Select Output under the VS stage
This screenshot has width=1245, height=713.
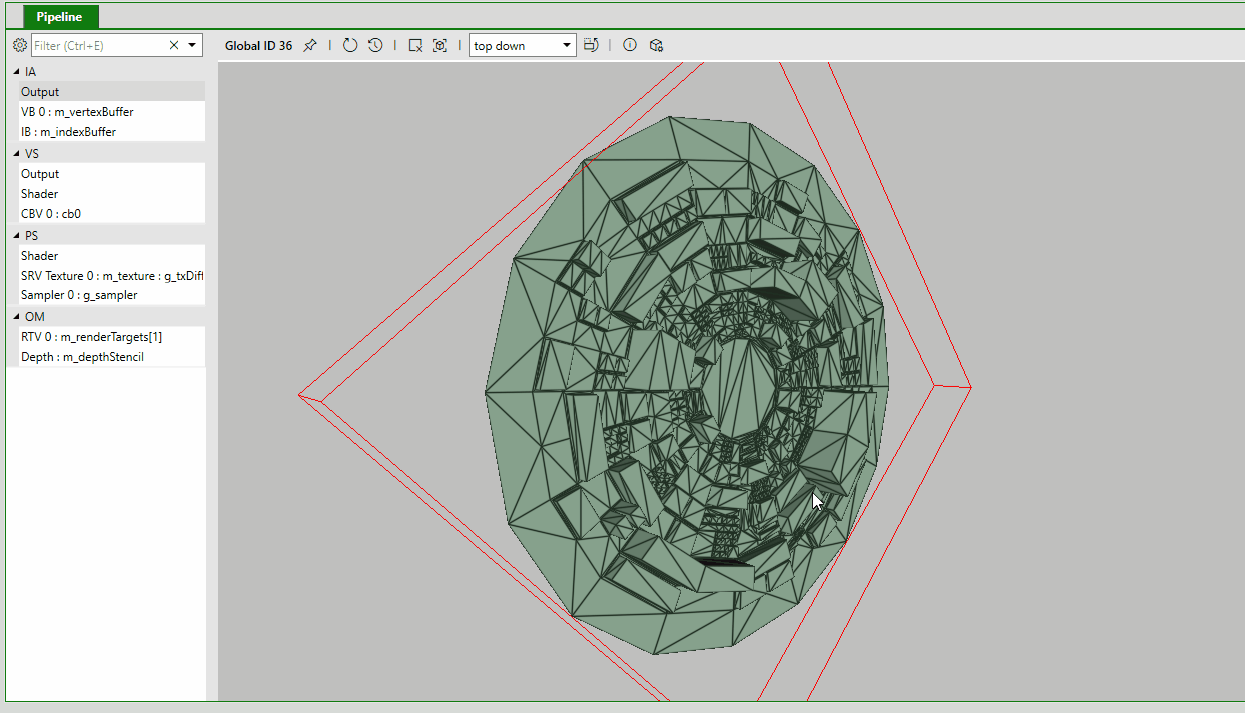click(x=111, y=174)
